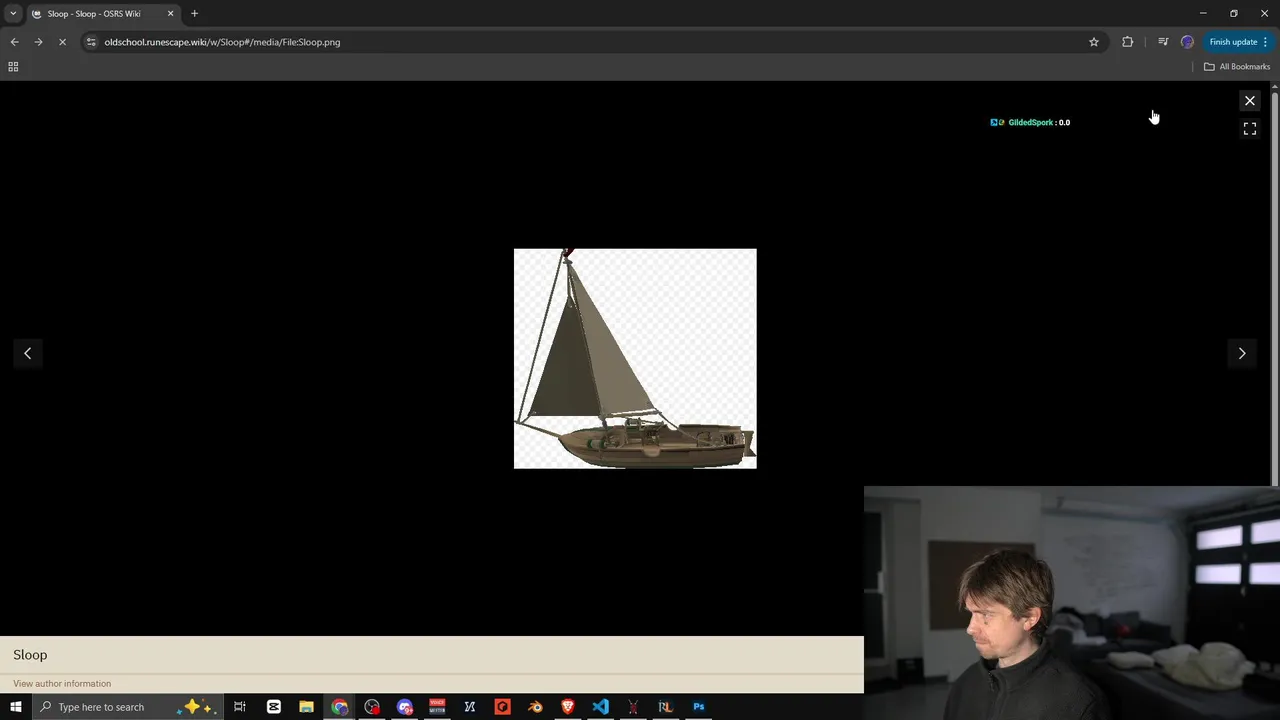Click the Sloop sailboat image

[x=635, y=358]
